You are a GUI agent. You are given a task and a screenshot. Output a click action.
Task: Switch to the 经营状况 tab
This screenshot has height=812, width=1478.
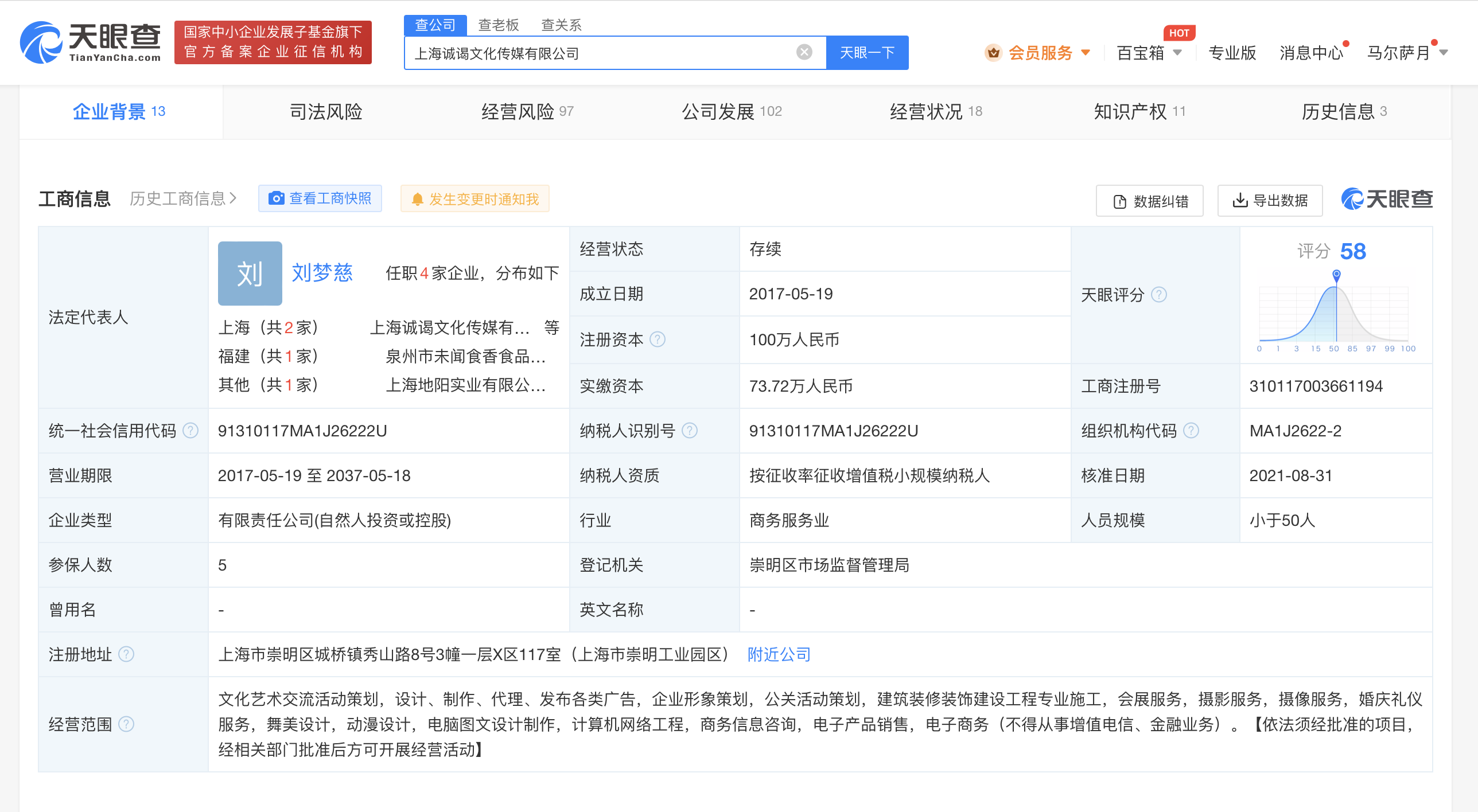936,112
